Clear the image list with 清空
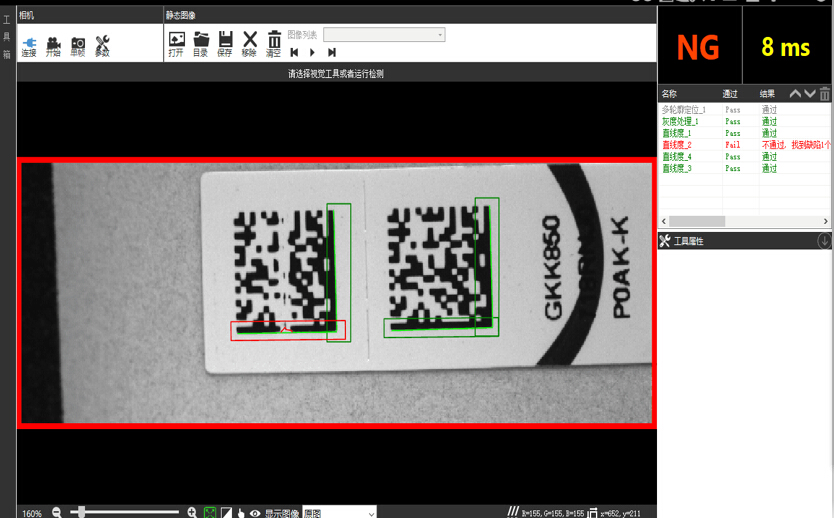The height and width of the screenshot is (518, 834). [273, 44]
